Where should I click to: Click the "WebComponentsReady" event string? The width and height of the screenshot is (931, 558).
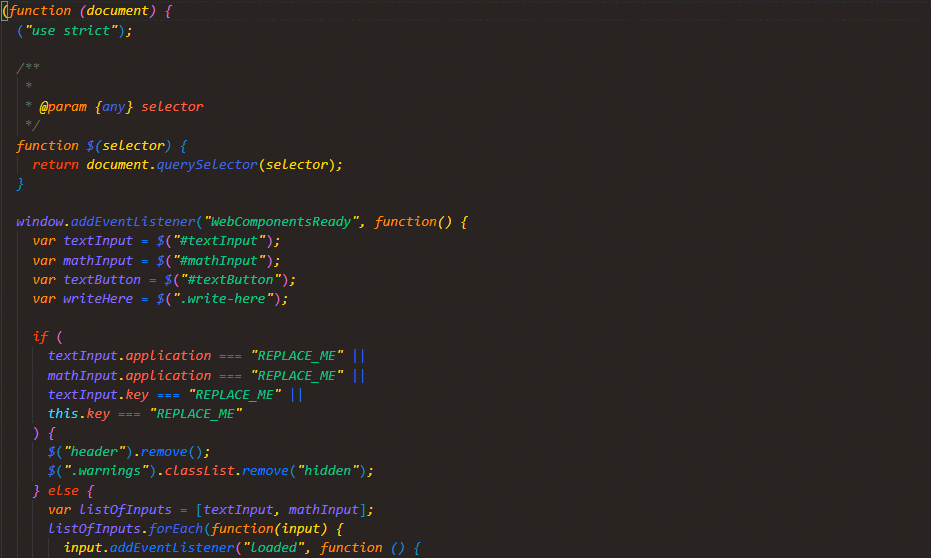282,222
